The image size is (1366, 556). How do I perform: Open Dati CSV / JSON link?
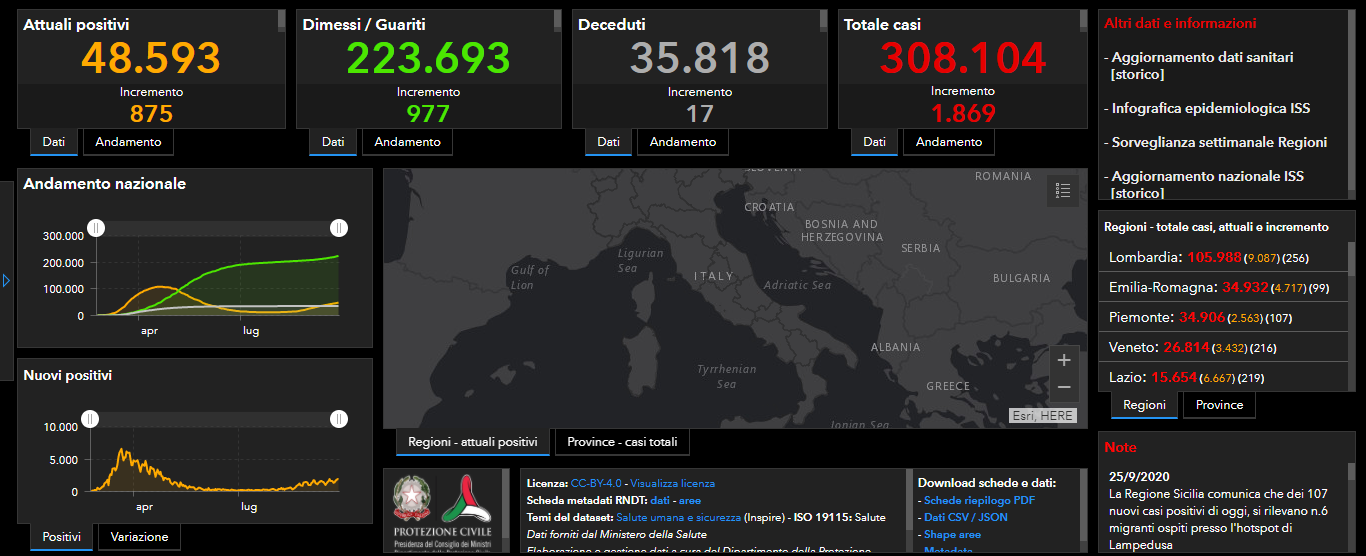pyautogui.click(x=965, y=517)
